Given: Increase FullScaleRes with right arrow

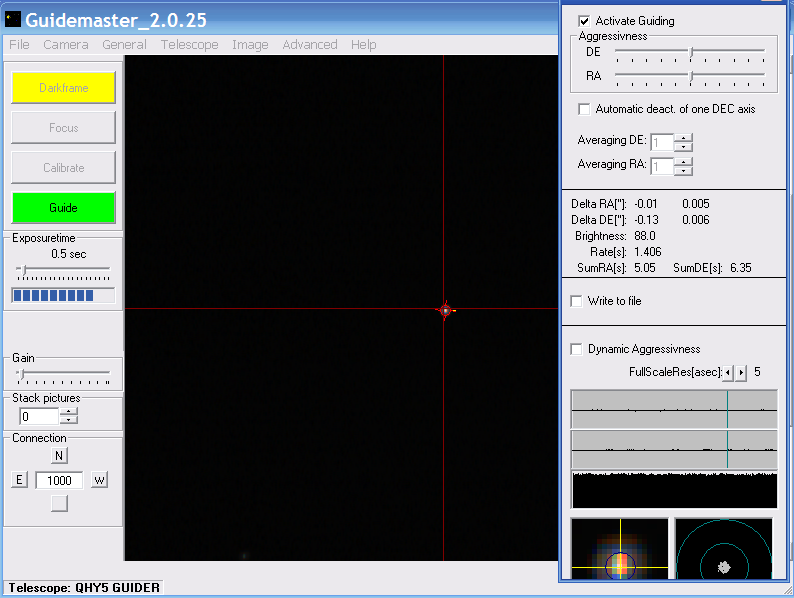Looking at the screenshot, I should tap(741, 373).
